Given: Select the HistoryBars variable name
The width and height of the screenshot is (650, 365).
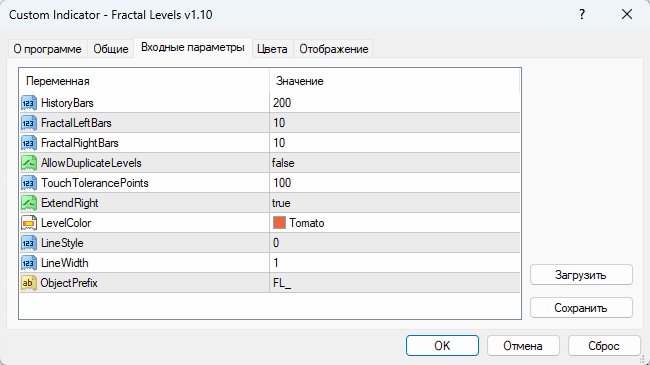Looking at the screenshot, I should pos(67,103).
